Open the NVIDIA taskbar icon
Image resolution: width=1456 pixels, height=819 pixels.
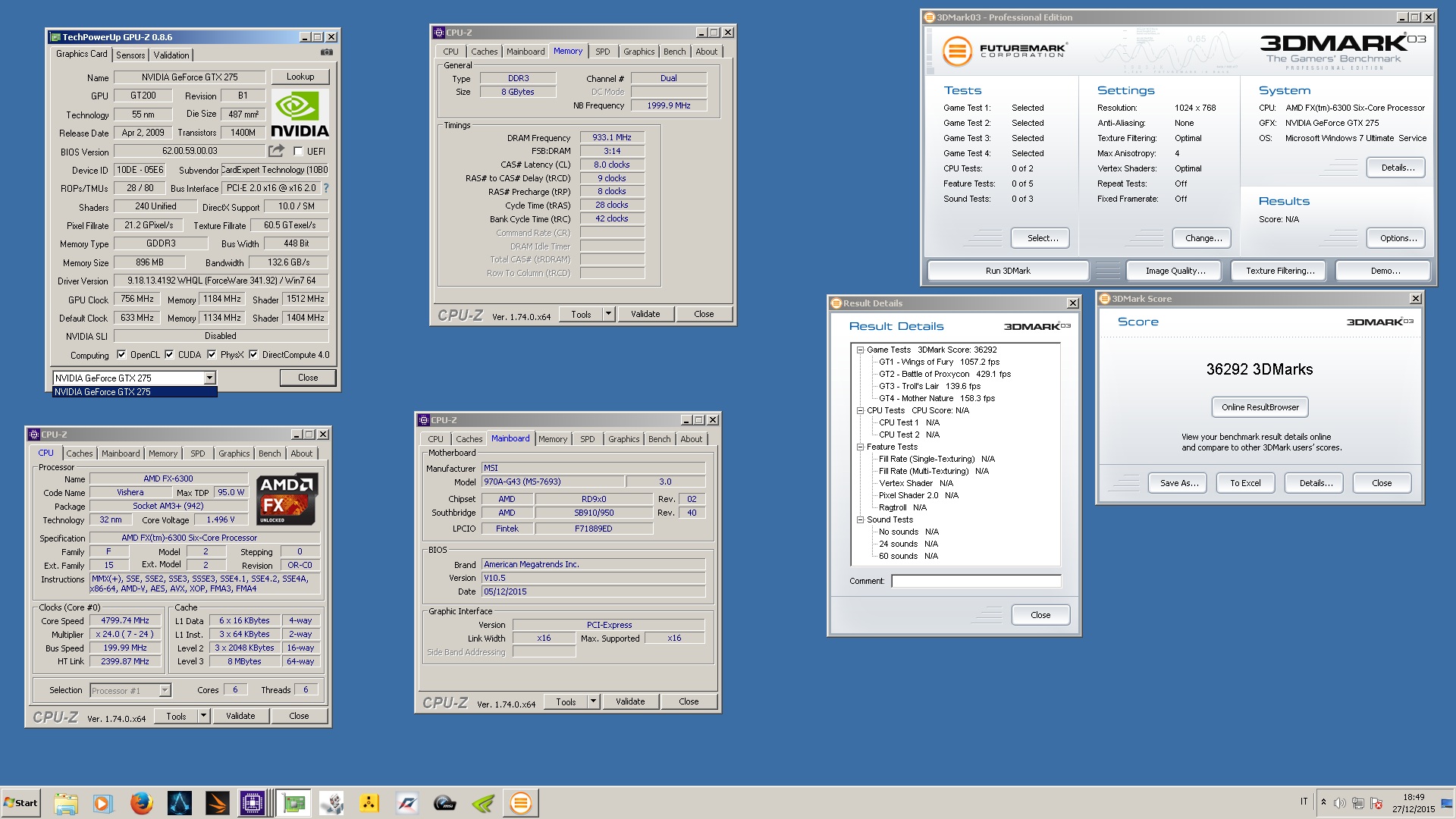point(483,803)
